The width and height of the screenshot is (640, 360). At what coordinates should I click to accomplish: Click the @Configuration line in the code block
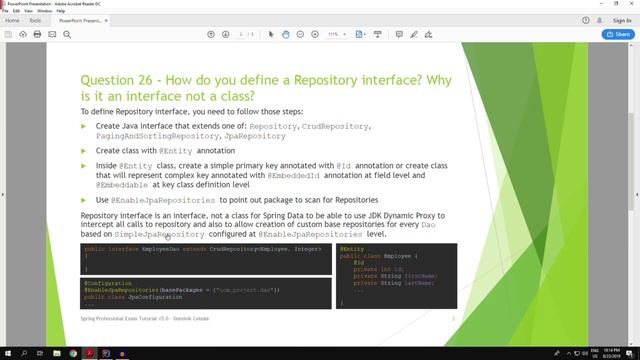coord(108,283)
